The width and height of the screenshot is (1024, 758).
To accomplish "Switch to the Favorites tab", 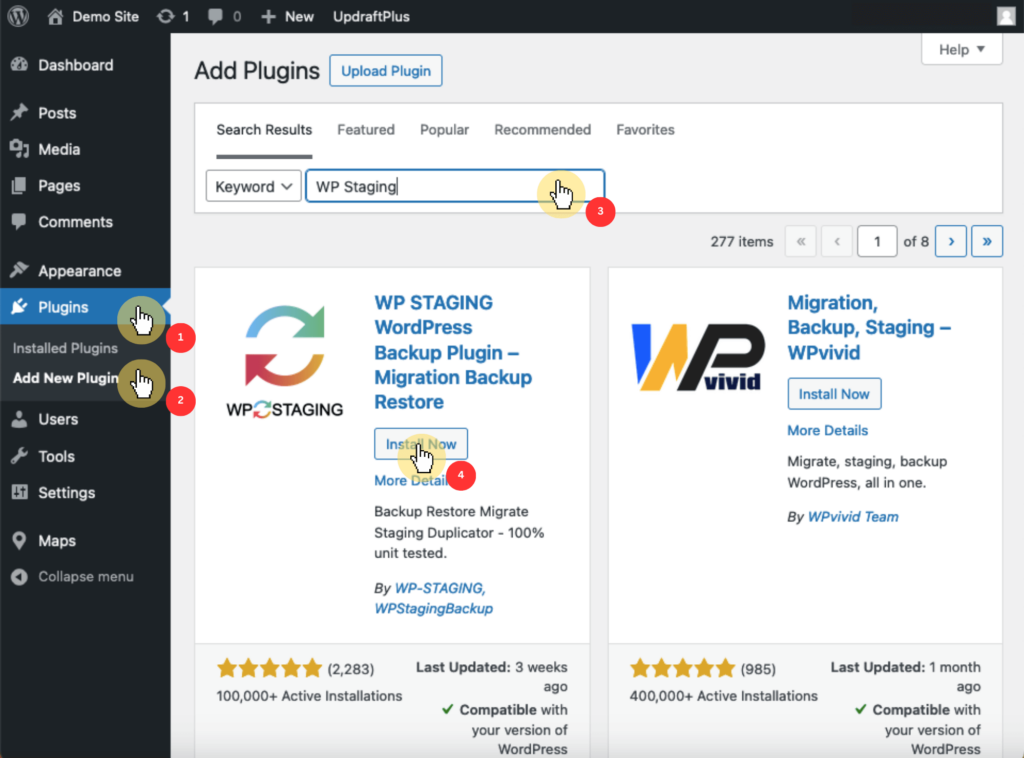I will pyautogui.click(x=645, y=129).
